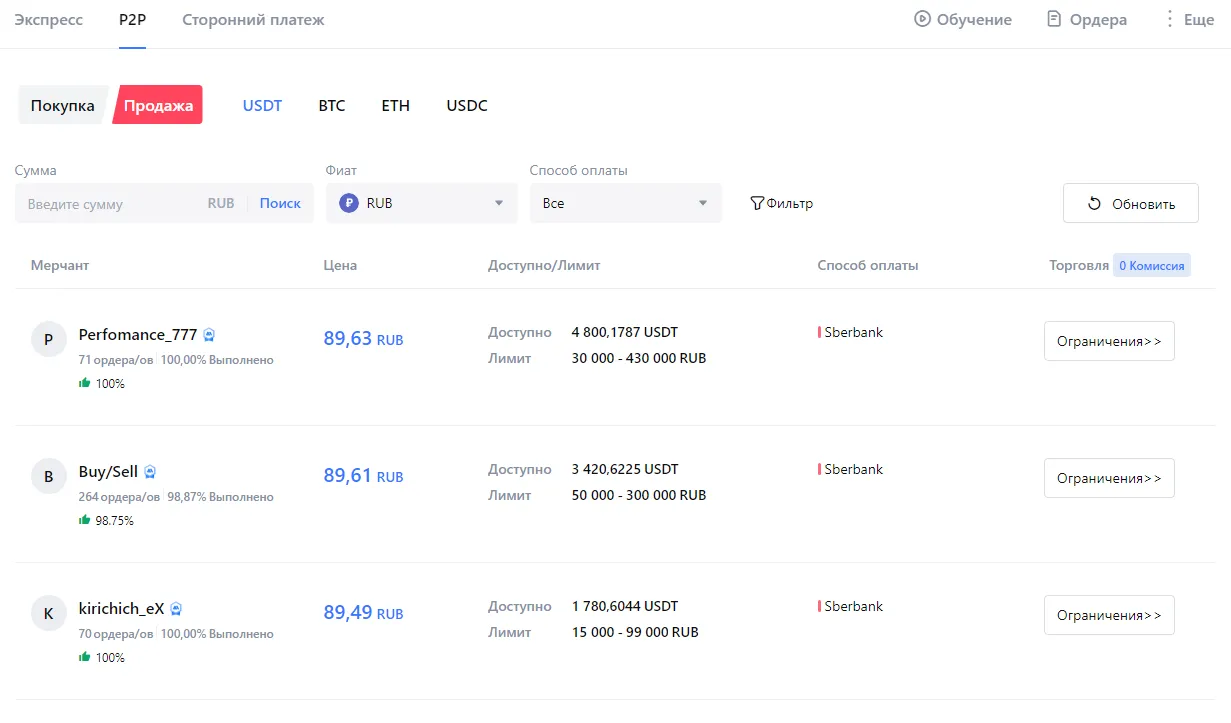Open Ограничения for the Buy/Sell offer
1231x723 pixels.
[1109, 478]
